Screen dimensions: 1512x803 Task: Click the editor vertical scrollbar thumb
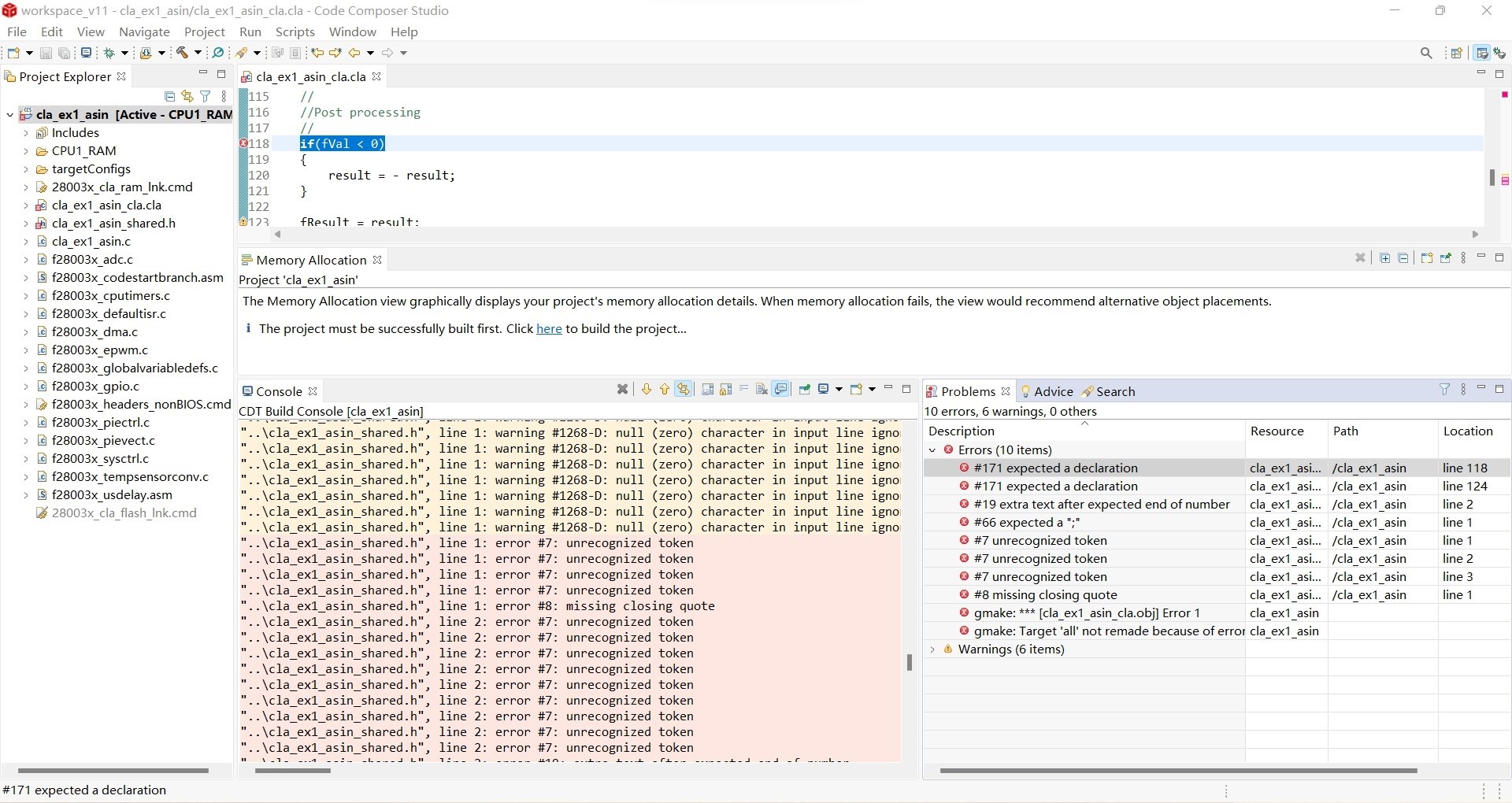pos(1492,177)
